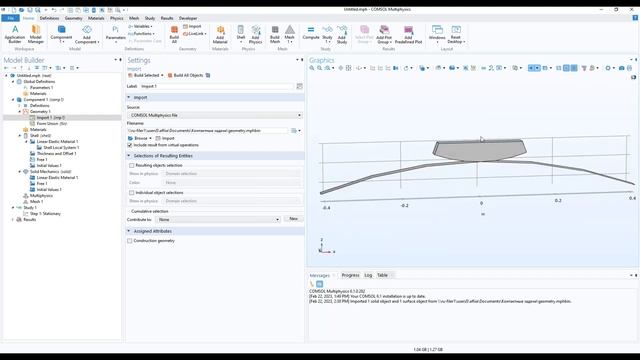Switch to the Physics ribbon tab
Screen dimensions: 640x360
click(116, 18)
